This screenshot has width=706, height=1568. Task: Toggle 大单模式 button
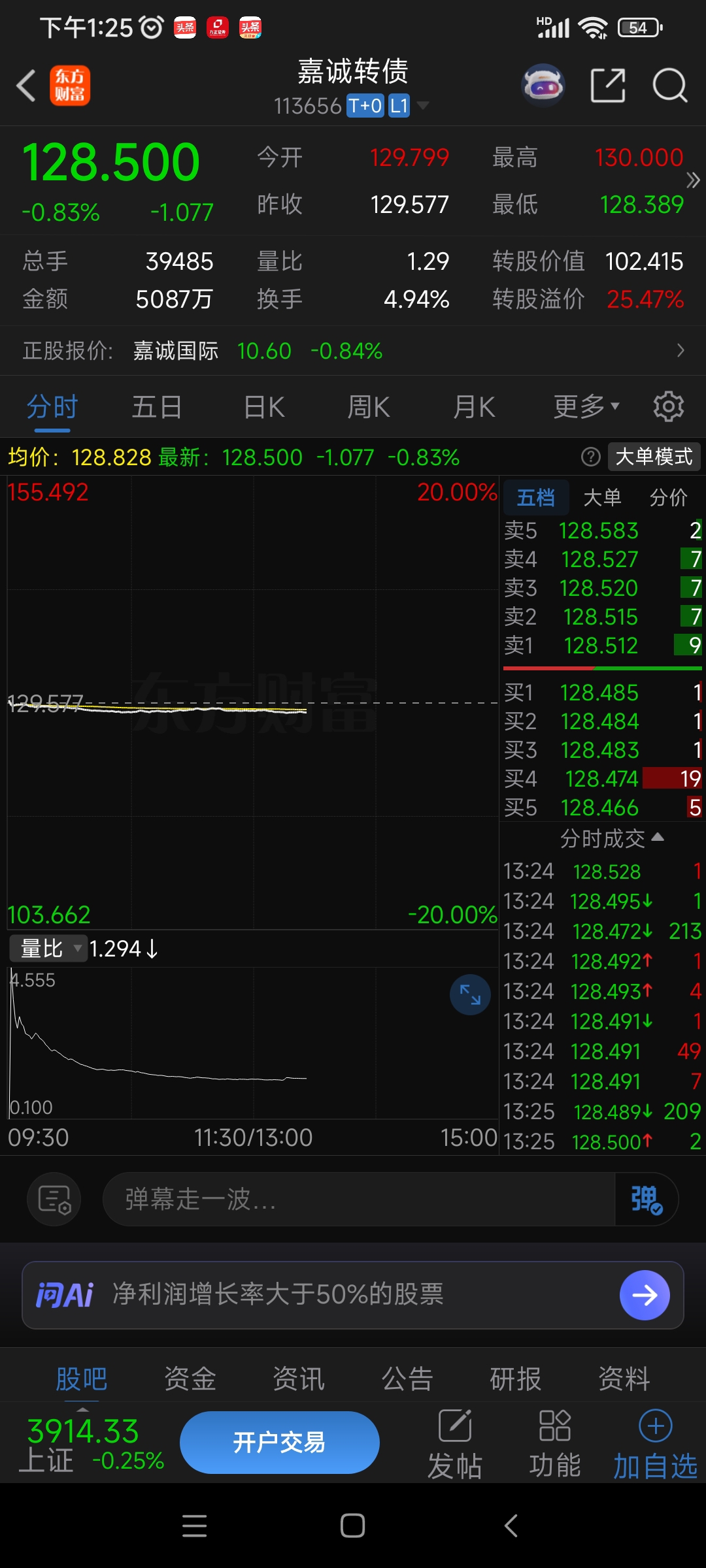pyautogui.click(x=654, y=457)
